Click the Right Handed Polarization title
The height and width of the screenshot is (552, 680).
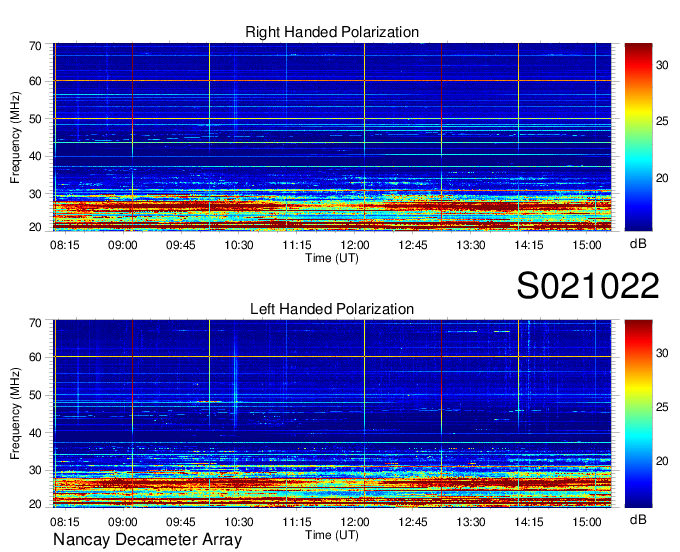(332, 32)
